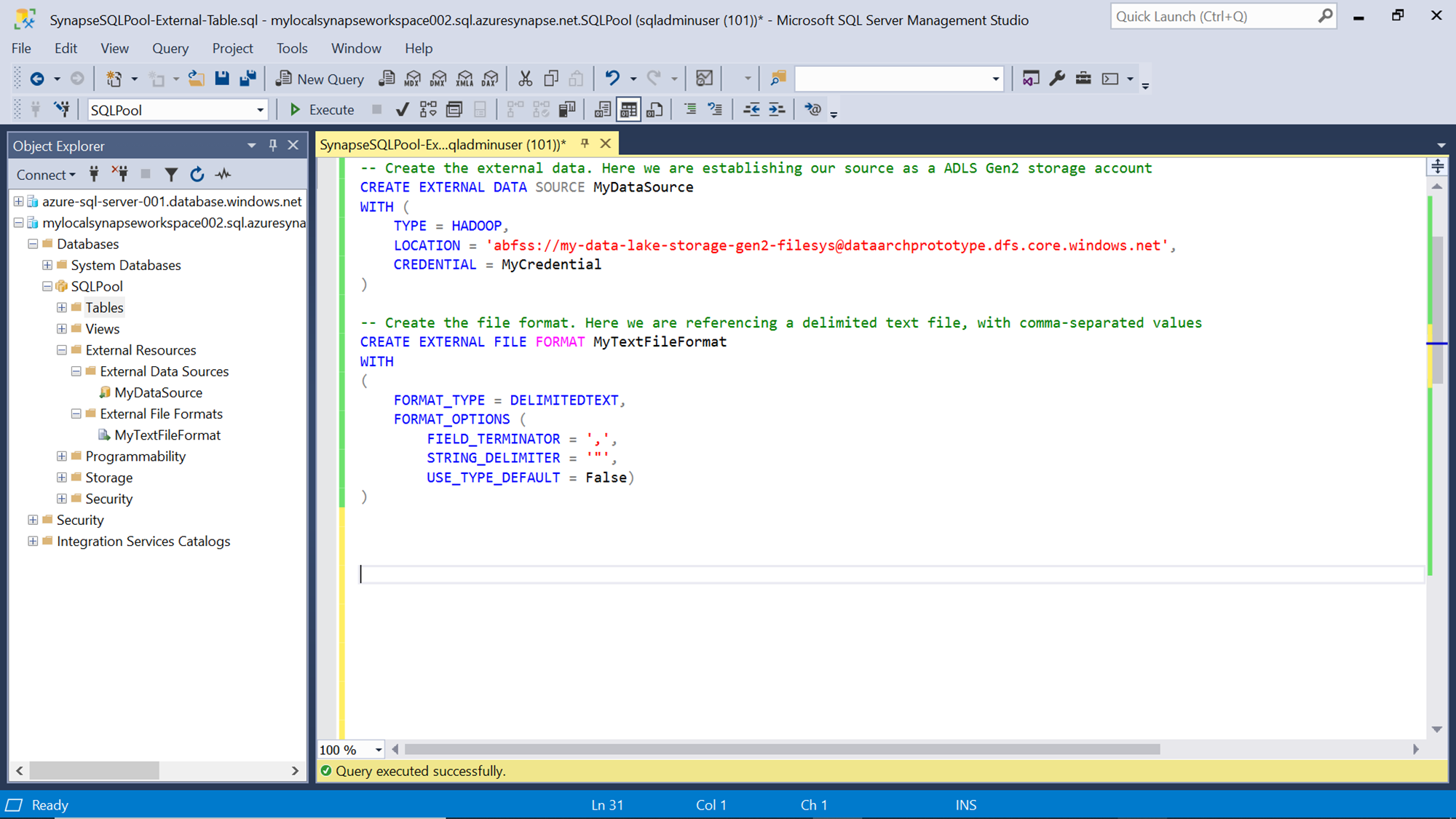Toggle Results to Text mode
Viewport: 1456px width, 819px height.
coord(602,110)
